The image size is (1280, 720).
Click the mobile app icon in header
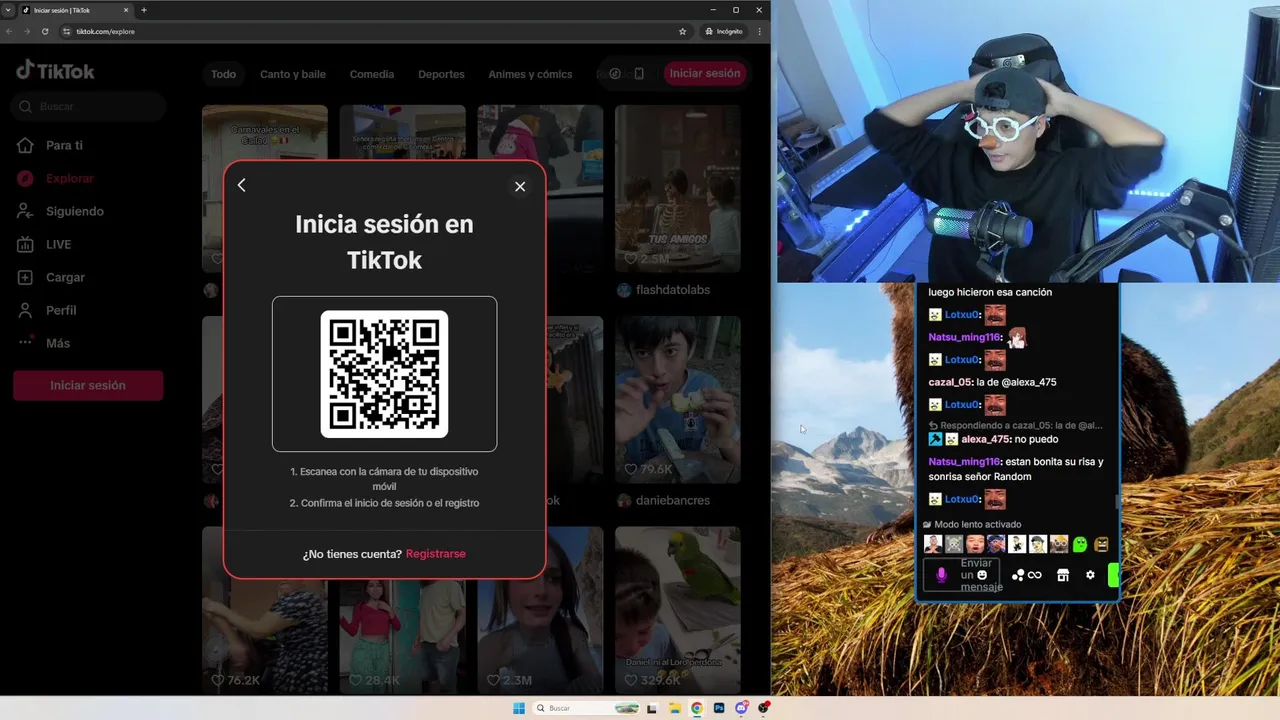[x=639, y=73]
